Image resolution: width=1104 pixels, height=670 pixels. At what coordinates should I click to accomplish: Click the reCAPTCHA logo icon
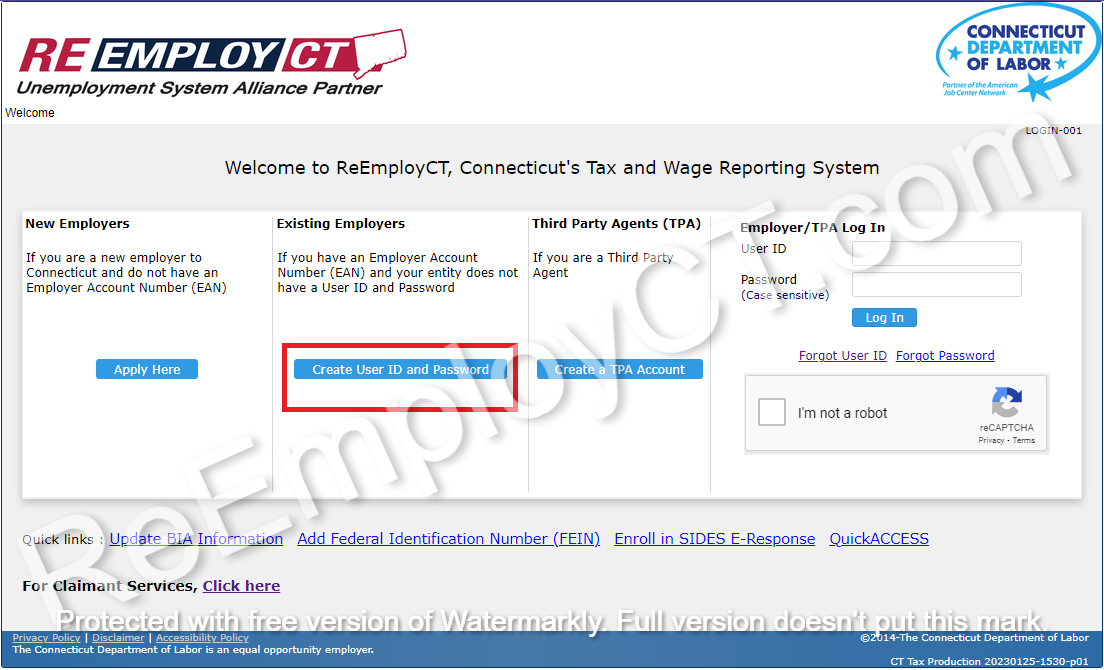point(1006,403)
